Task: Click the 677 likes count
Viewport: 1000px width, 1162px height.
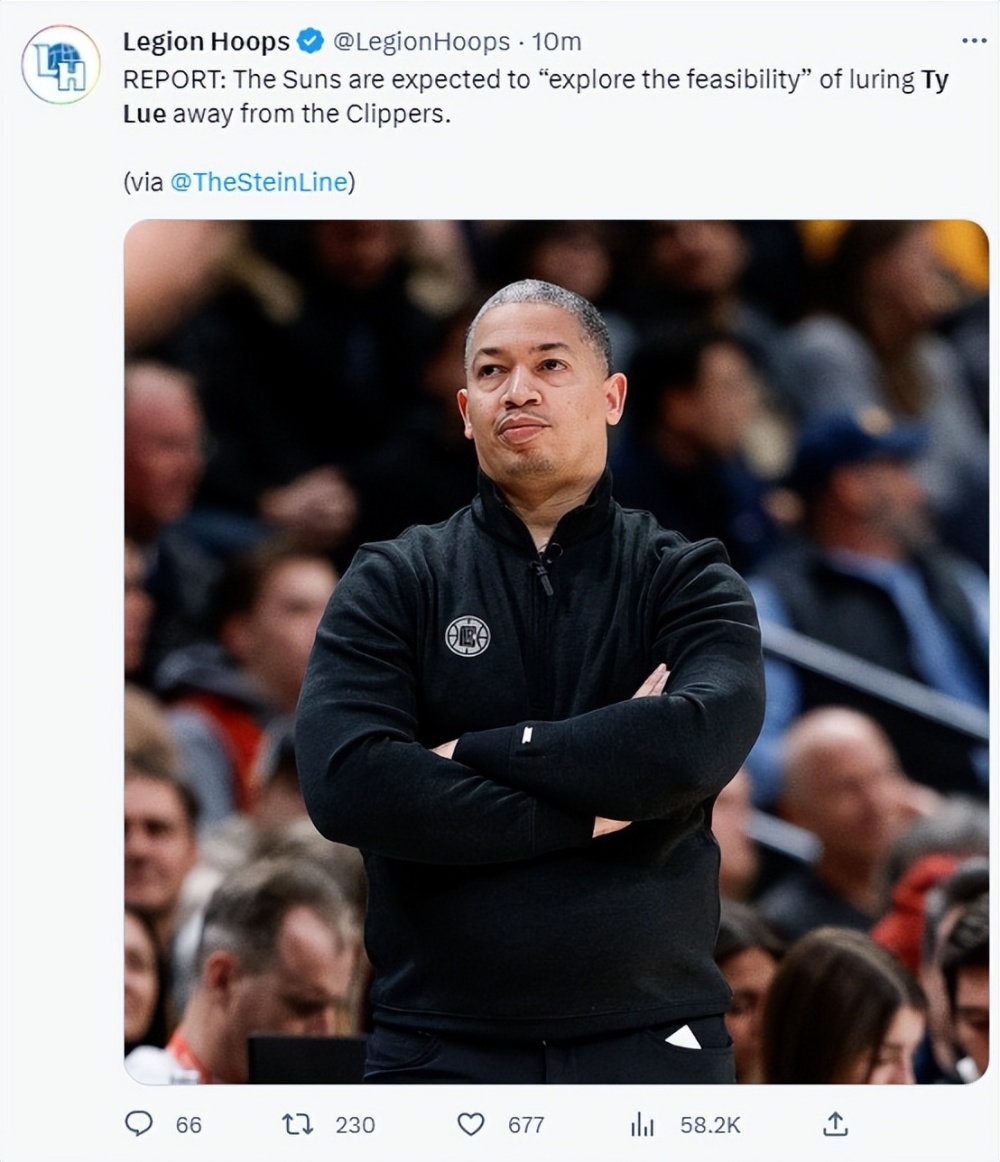Action: tap(526, 1125)
